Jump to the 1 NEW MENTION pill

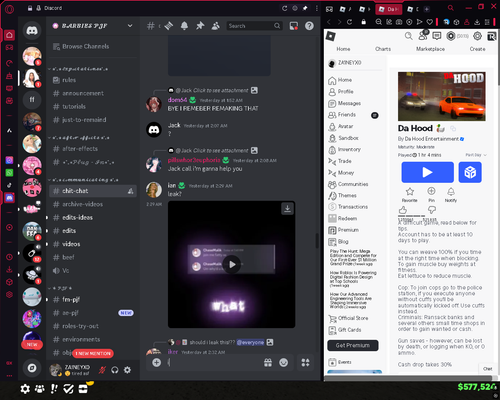pos(93,353)
